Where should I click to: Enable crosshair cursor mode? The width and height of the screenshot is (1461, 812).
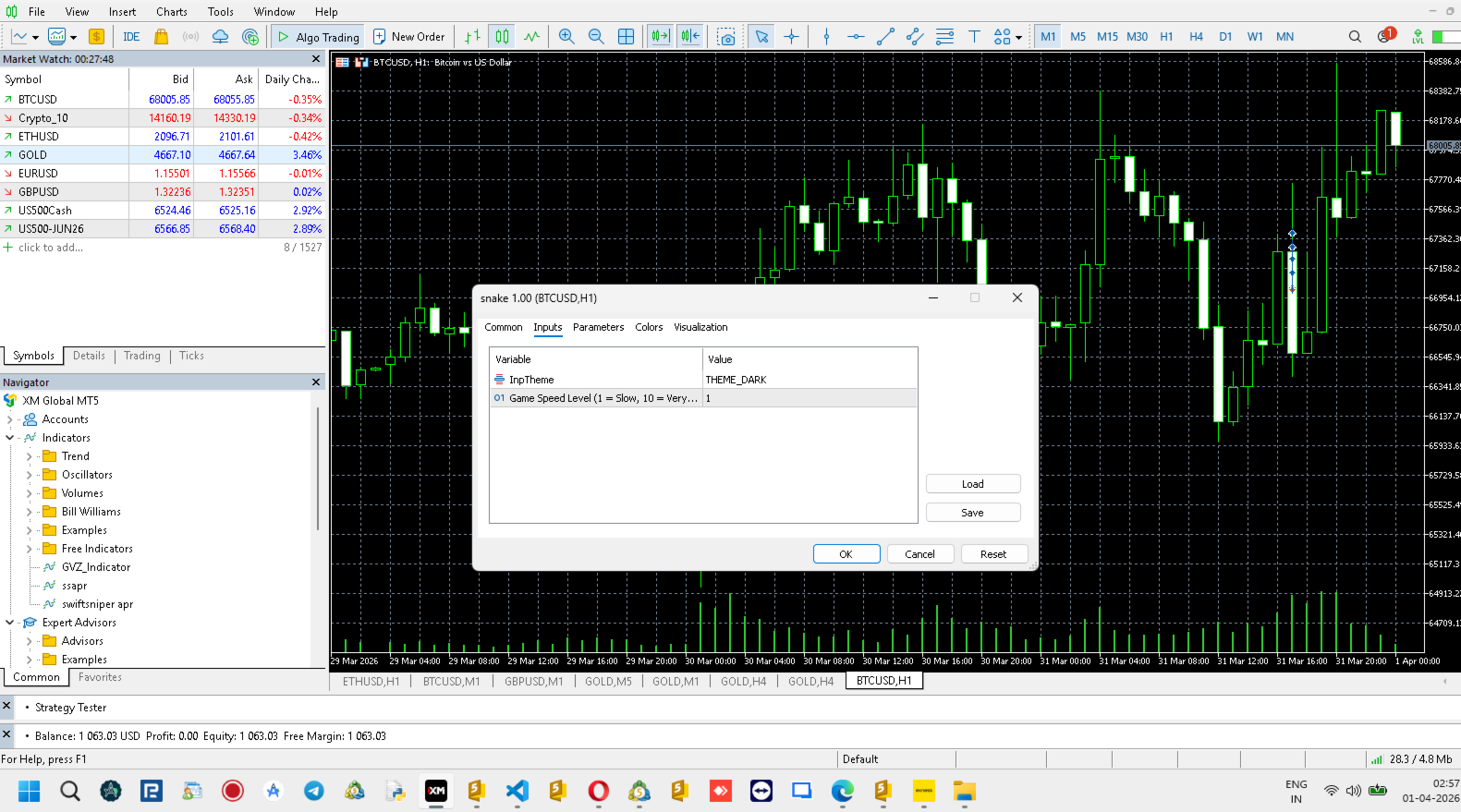pos(791,37)
